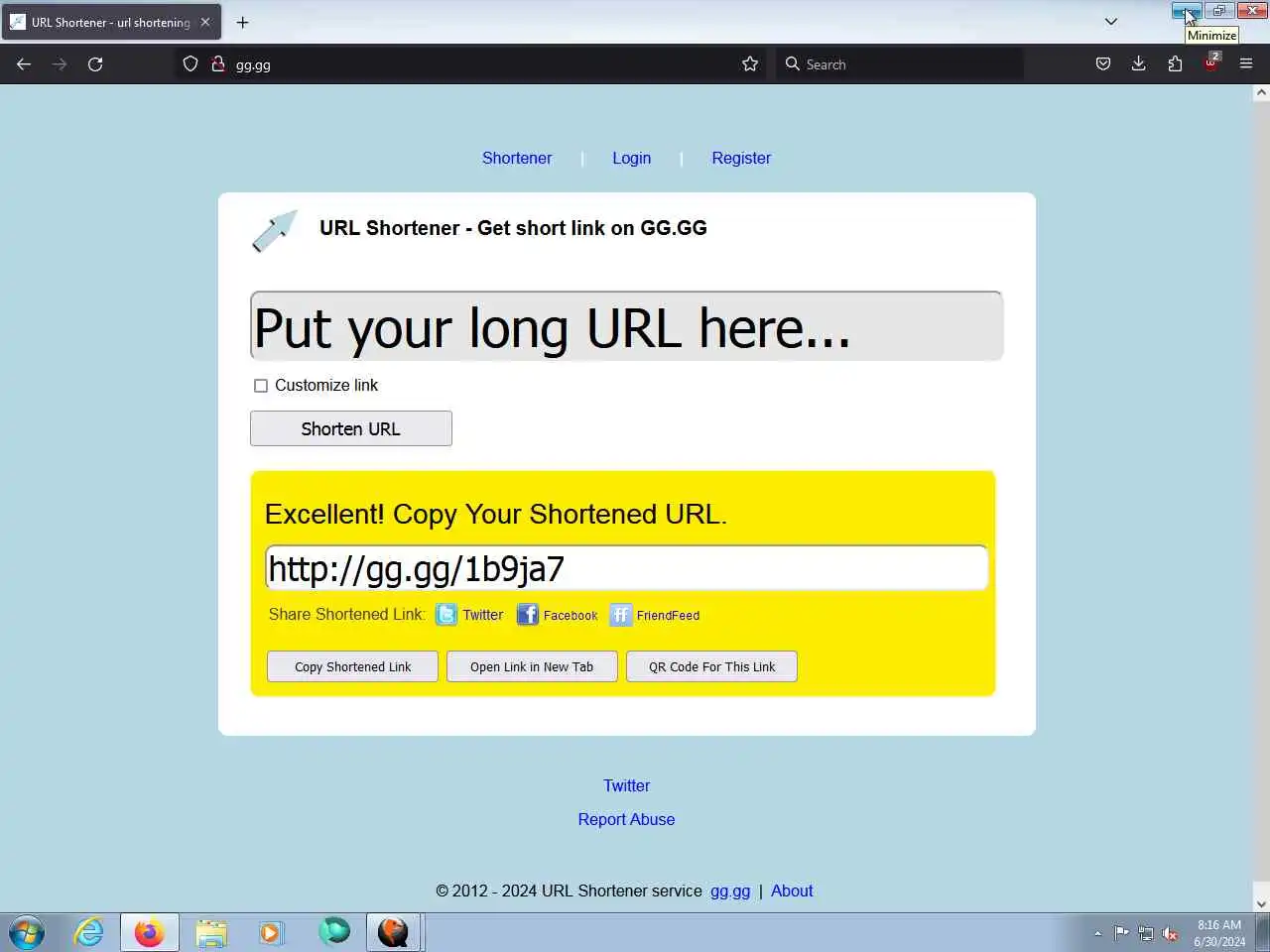Show hidden system tray icons
Image resolution: width=1270 pixels, height=952 pixels.
pyautogui.click(x=1097, y=933)
